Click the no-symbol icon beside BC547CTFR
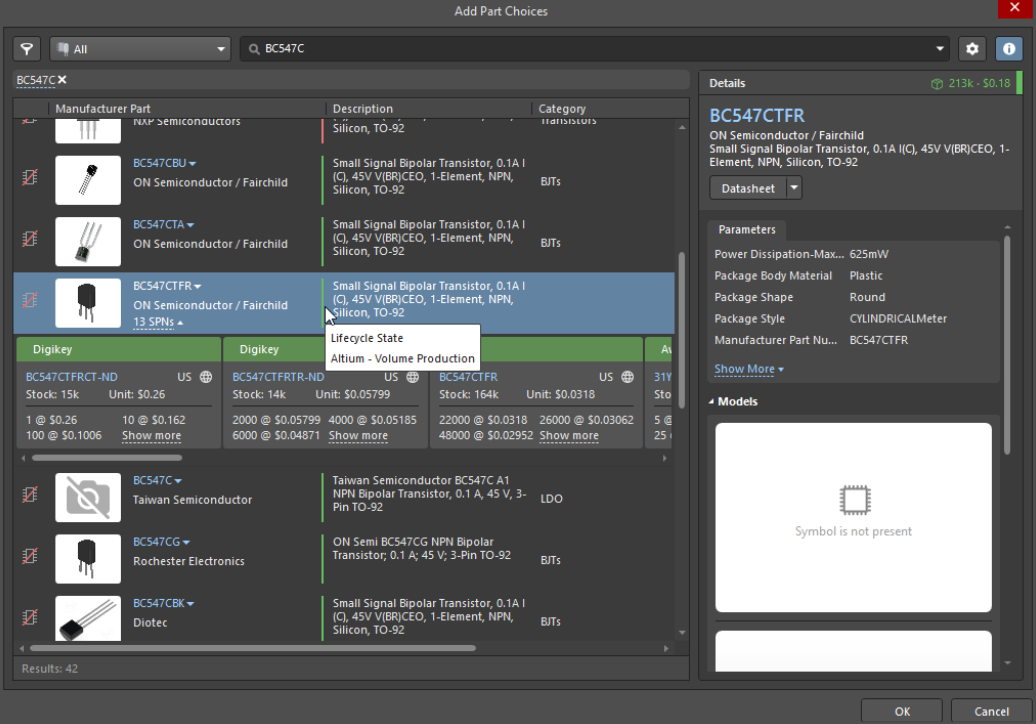The image size is (1036, 724). [30, 300]
